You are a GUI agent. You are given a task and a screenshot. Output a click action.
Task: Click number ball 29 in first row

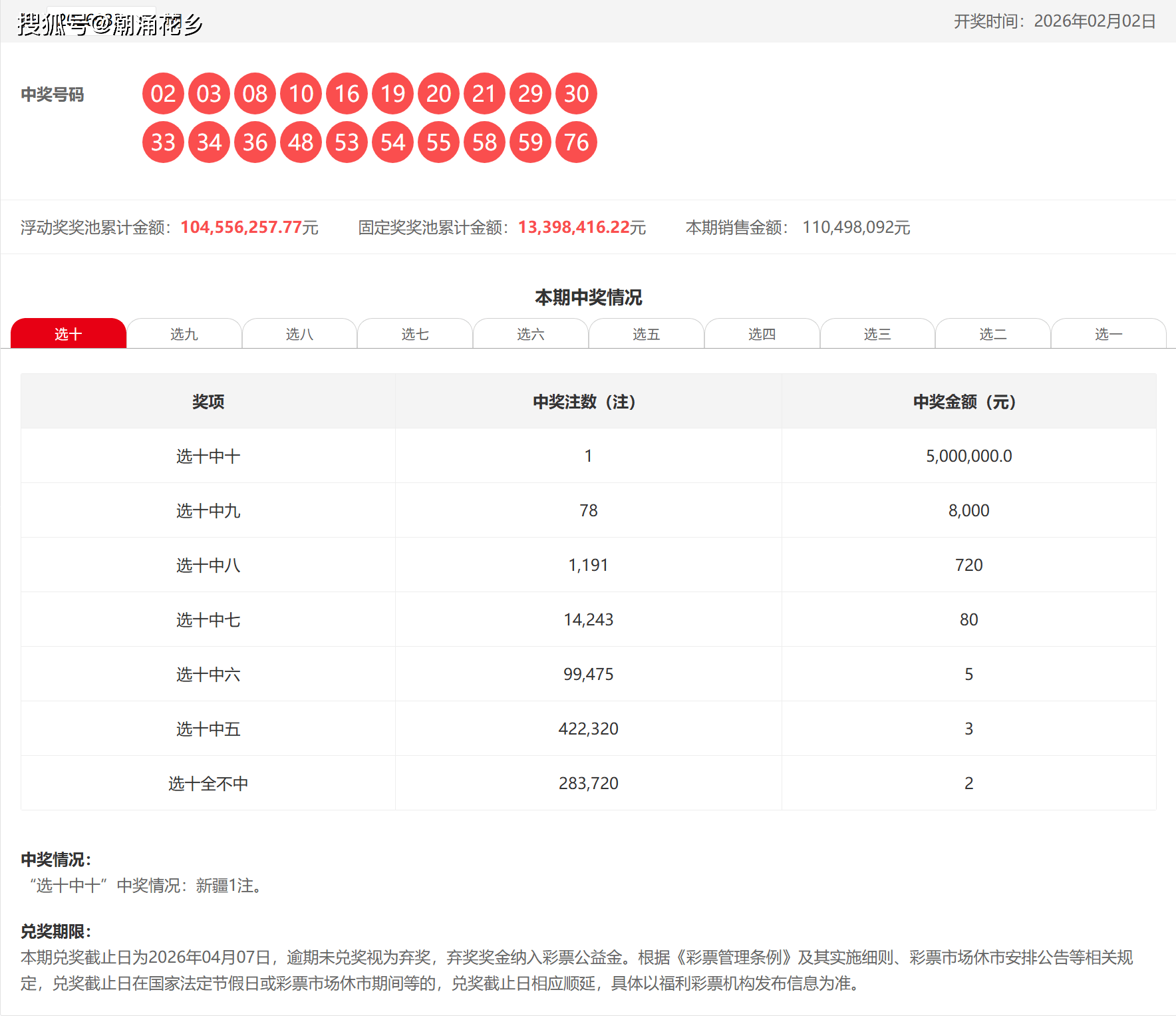tap(530, 94)
